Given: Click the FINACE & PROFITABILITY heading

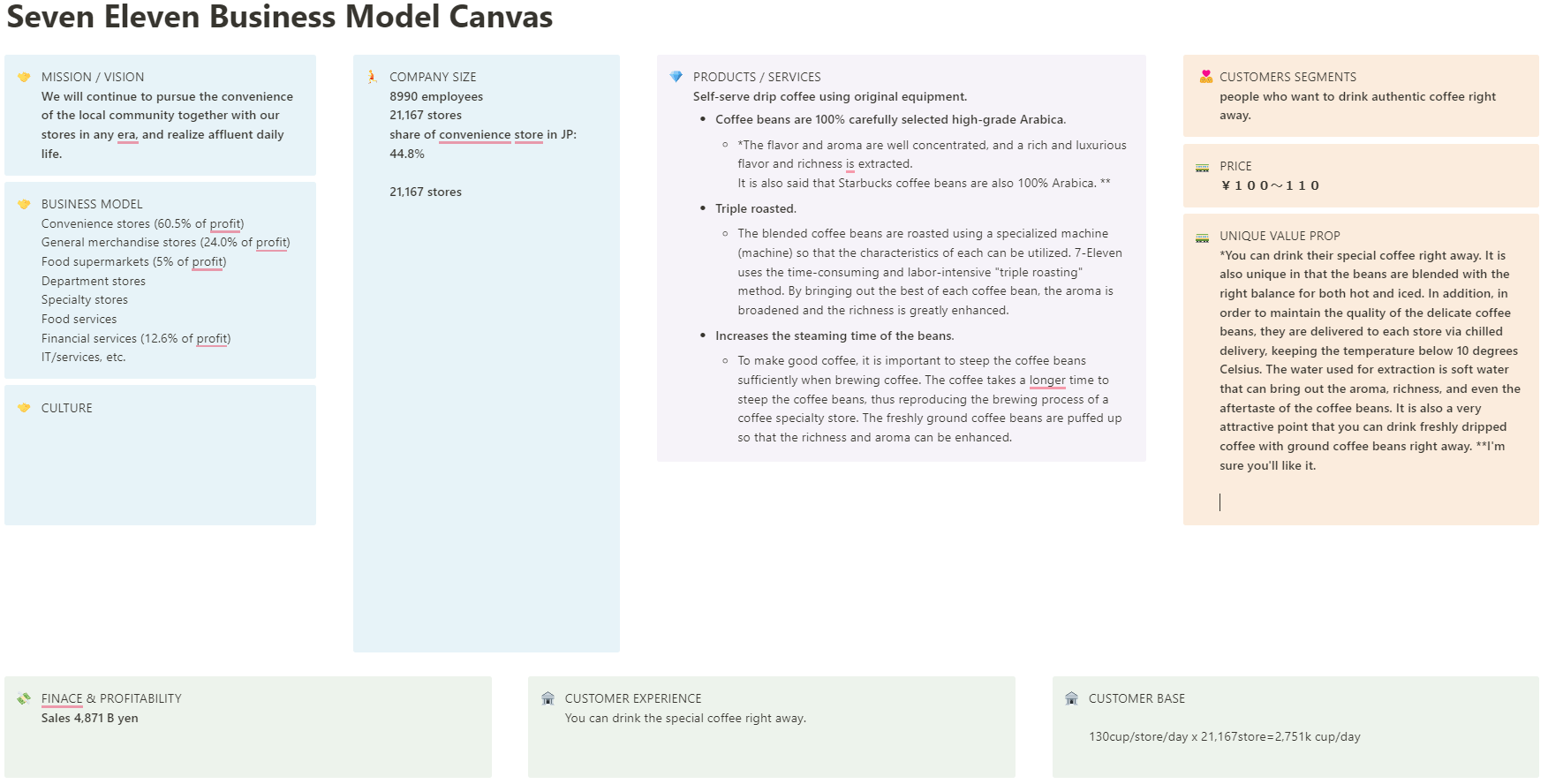Looking at the screenshot, I should [x=111, y=698].
